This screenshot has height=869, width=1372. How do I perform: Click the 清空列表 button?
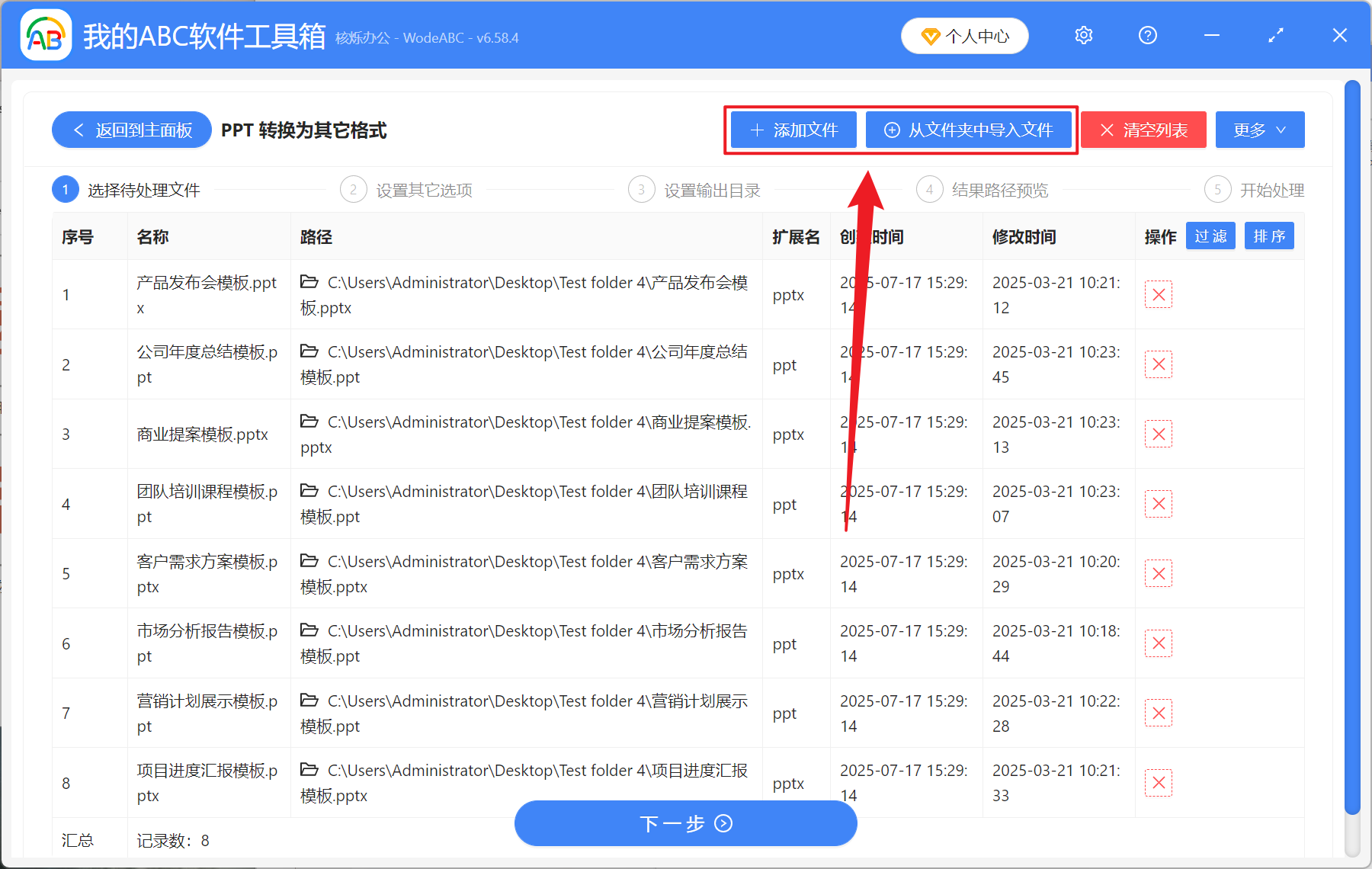pyautogui.click(x=1143, y=130)
